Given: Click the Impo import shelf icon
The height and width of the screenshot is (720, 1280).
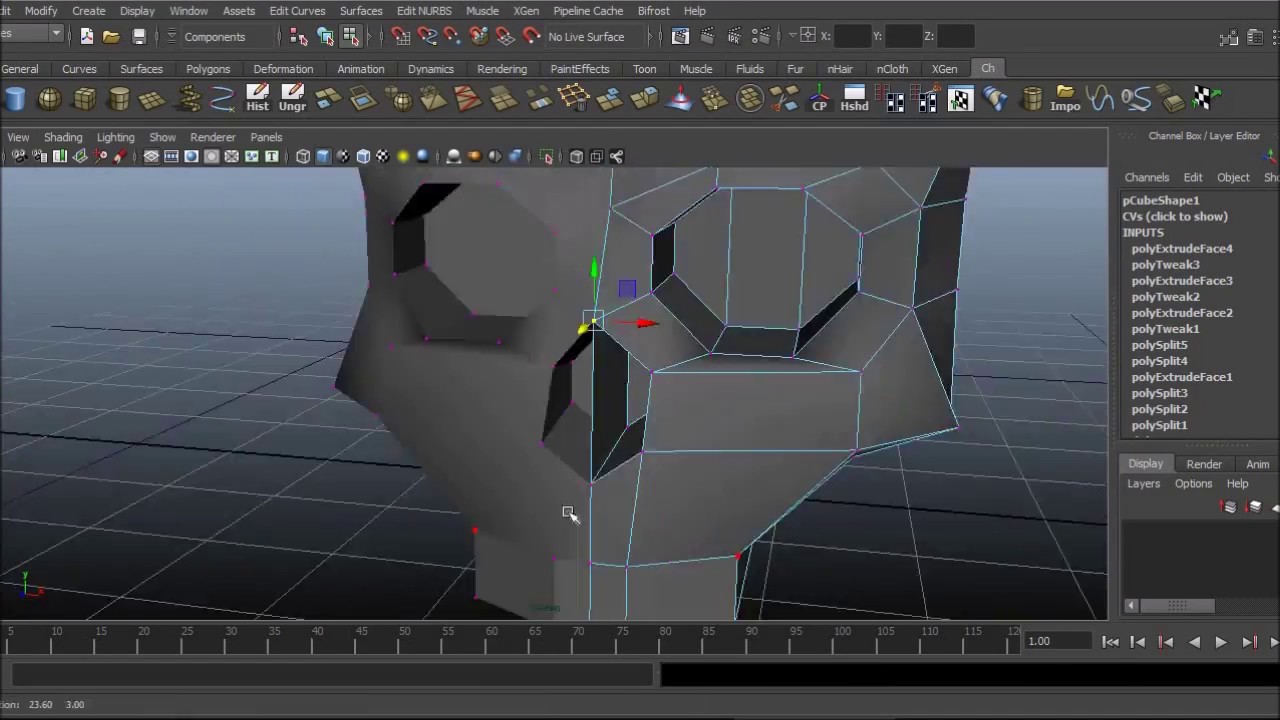Looking at the screenshot, I should point(1065,98).
